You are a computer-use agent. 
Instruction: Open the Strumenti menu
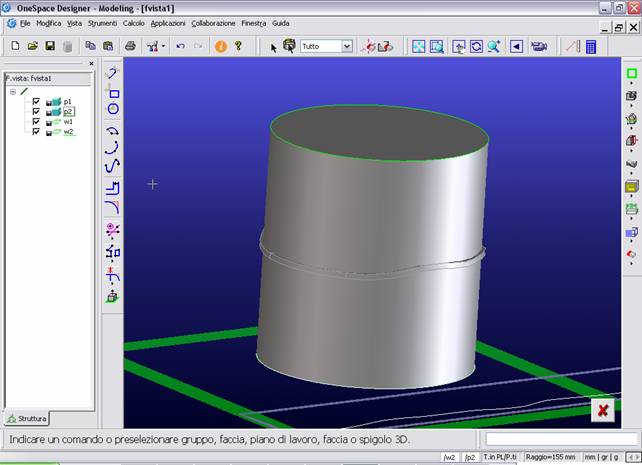(102, 23)
